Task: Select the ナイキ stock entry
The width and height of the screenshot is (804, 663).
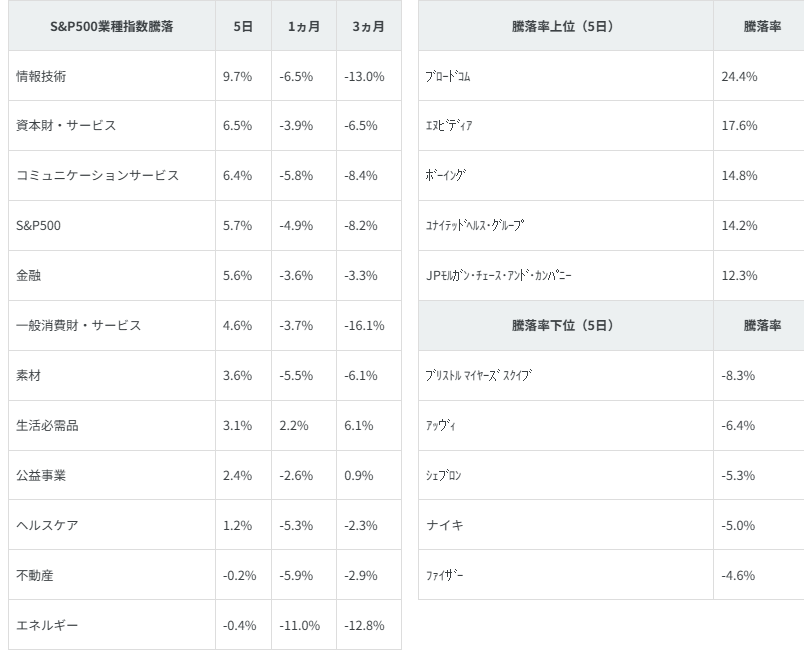Action: [x=444, y=526]
